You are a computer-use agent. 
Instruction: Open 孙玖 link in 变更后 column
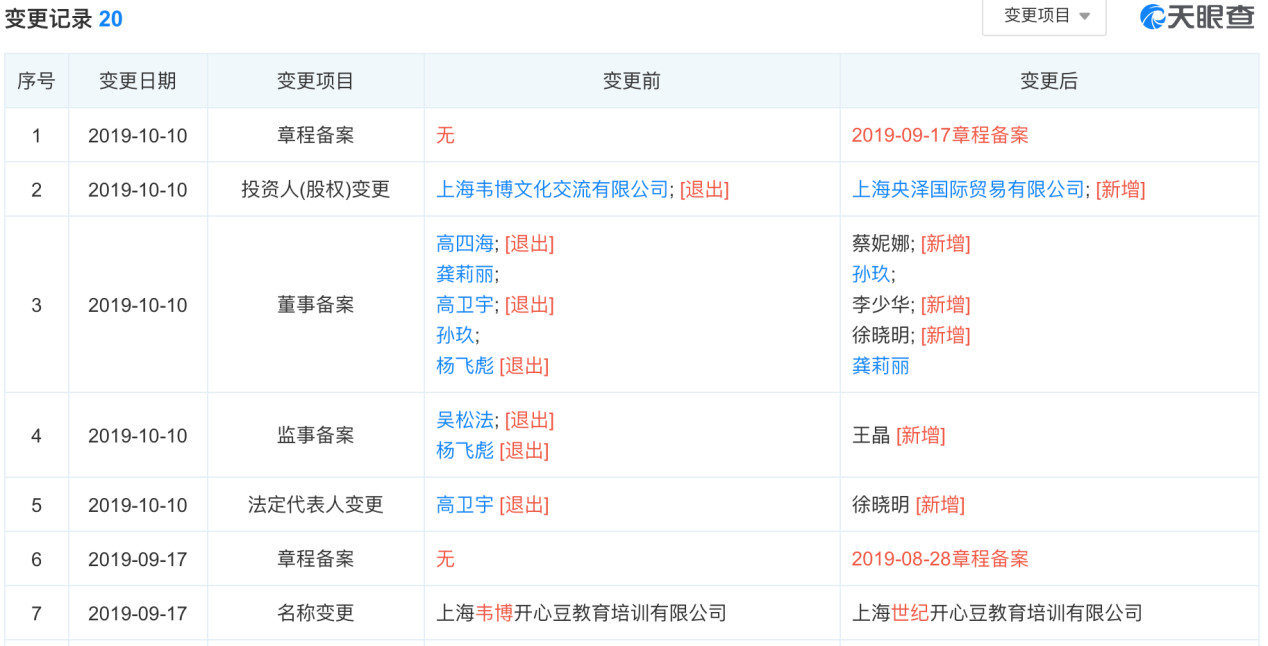coord(871,274)
